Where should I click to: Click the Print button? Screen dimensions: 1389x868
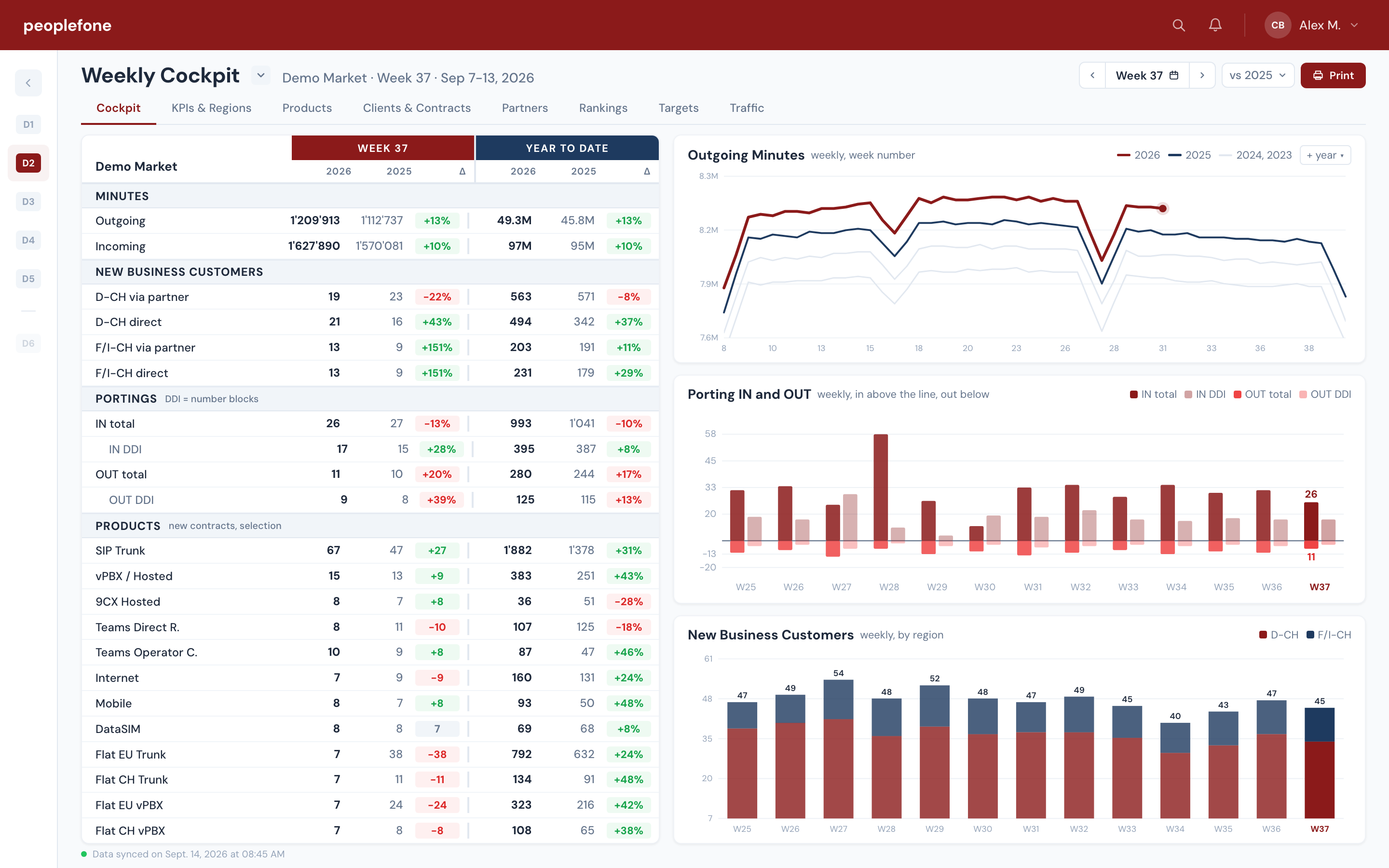click(1333, 75)
